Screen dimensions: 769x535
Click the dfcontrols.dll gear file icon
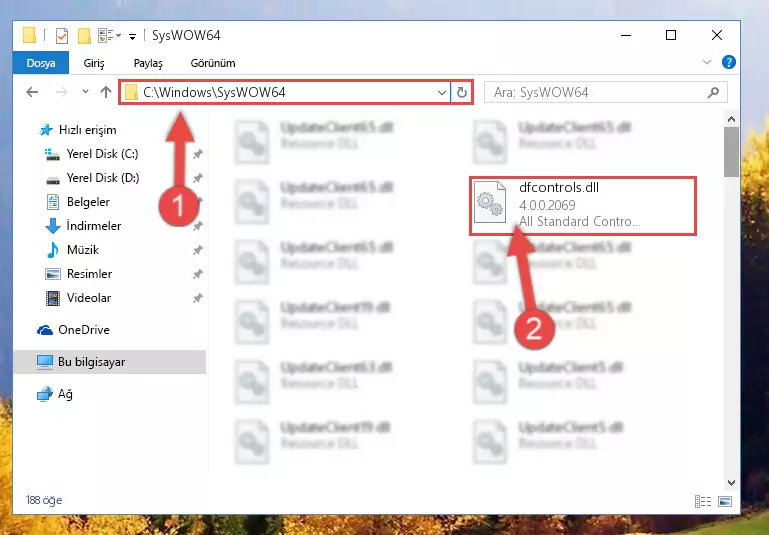[x=490, y=202]
